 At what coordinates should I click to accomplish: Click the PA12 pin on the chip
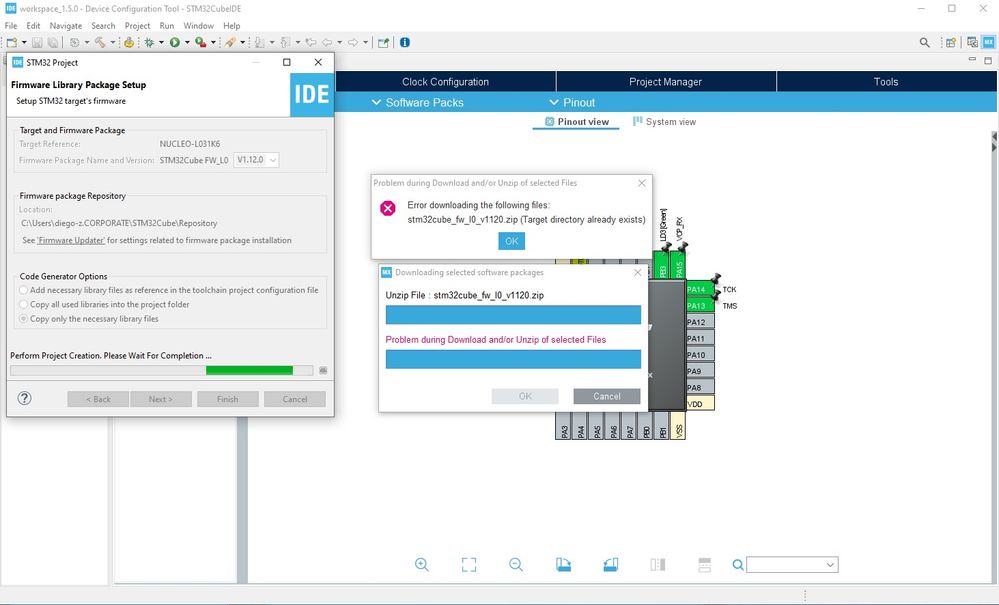pos(700,322)
